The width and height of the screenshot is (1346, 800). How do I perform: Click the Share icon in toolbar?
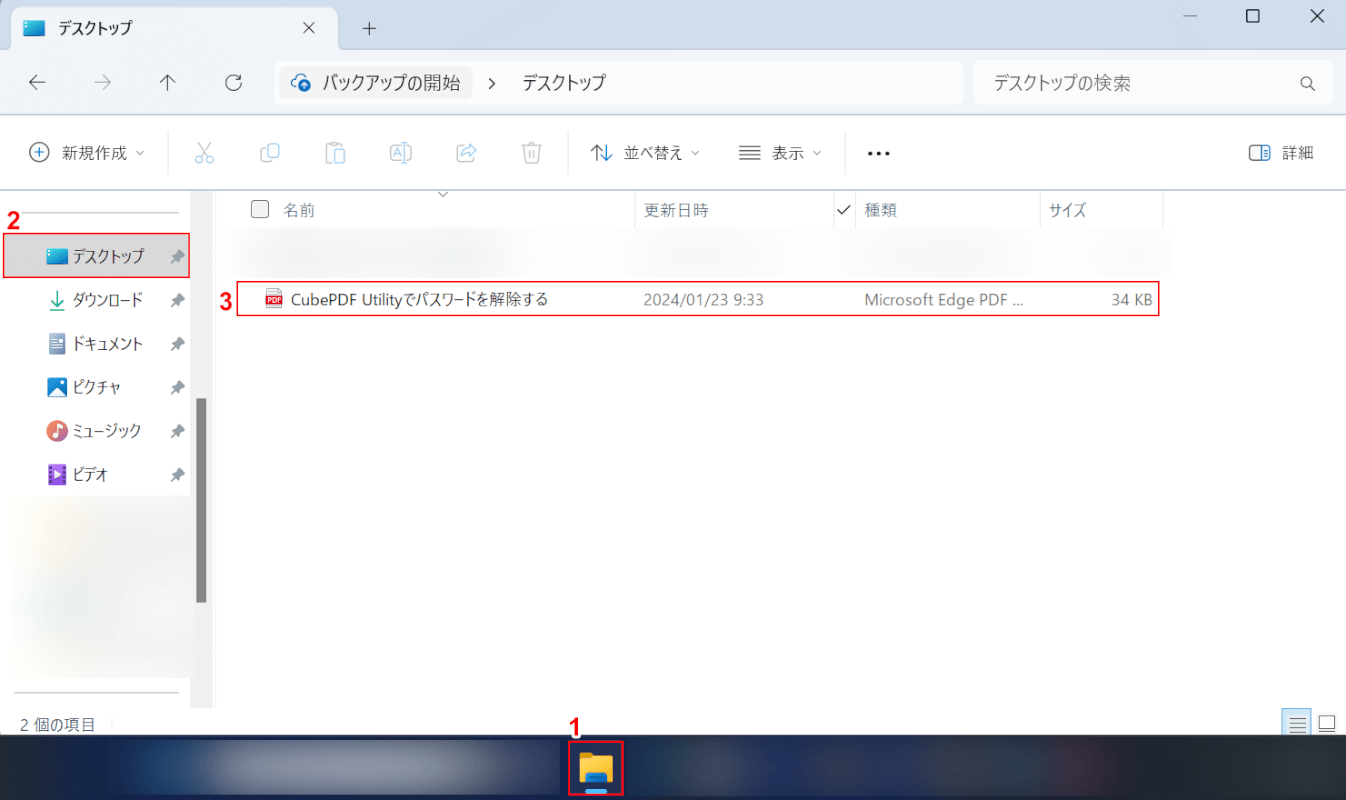coord(466,153)
